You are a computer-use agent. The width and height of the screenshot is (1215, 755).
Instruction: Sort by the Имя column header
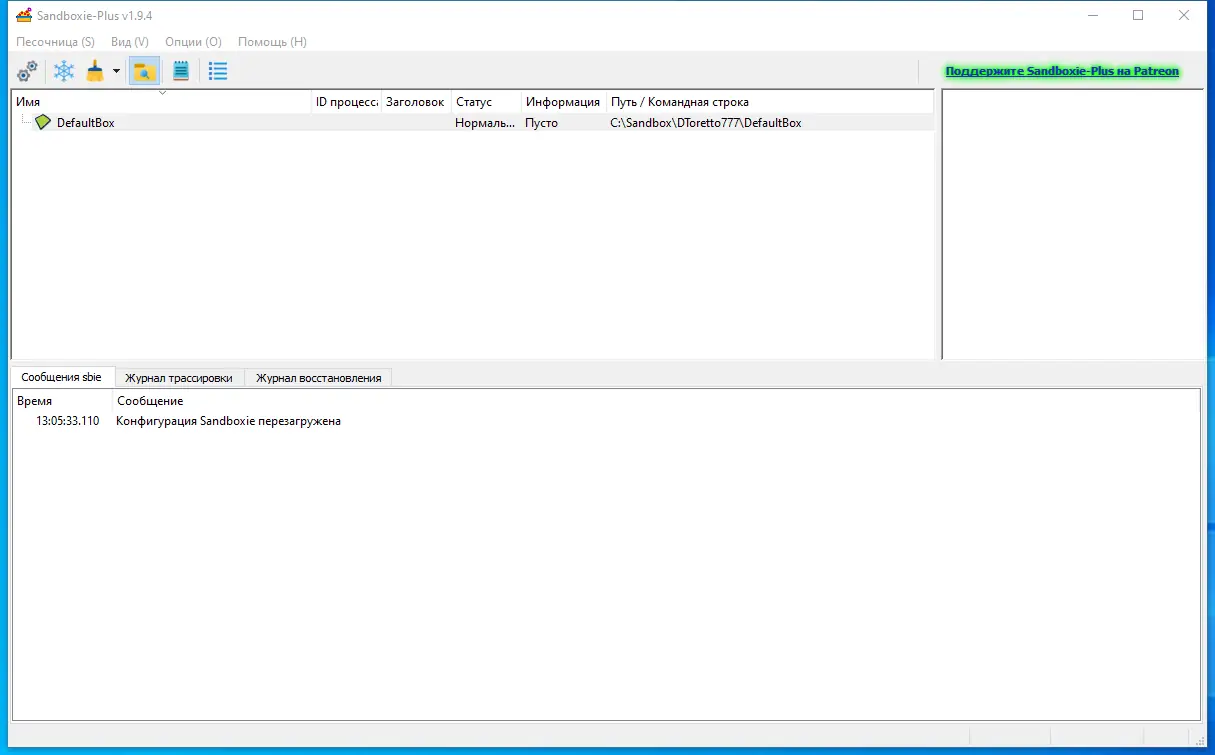[161, 102]
